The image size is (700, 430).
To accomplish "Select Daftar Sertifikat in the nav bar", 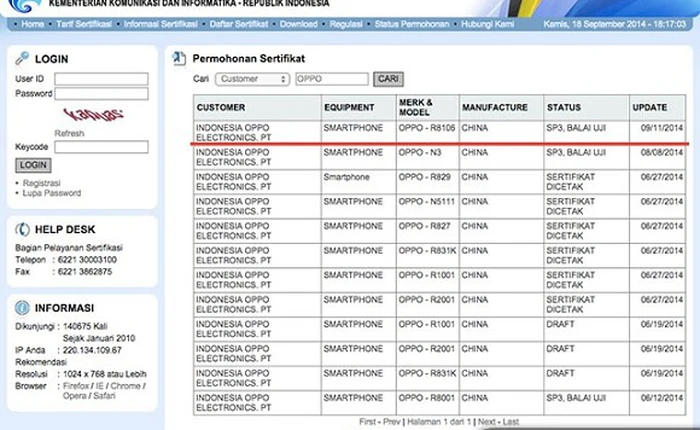I will (238, 24).
